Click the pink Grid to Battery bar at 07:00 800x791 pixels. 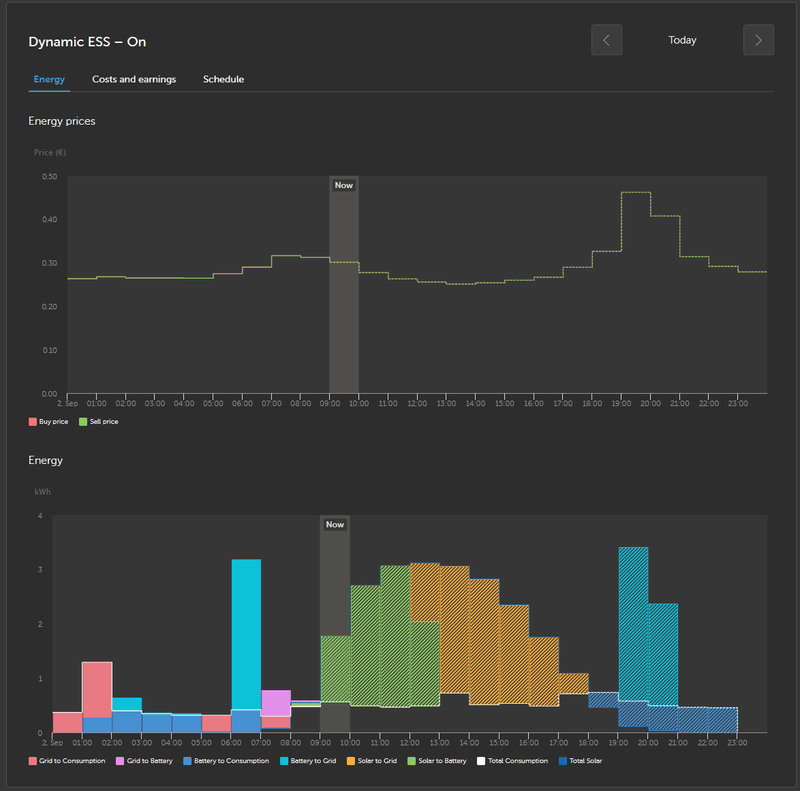[276, 703]
